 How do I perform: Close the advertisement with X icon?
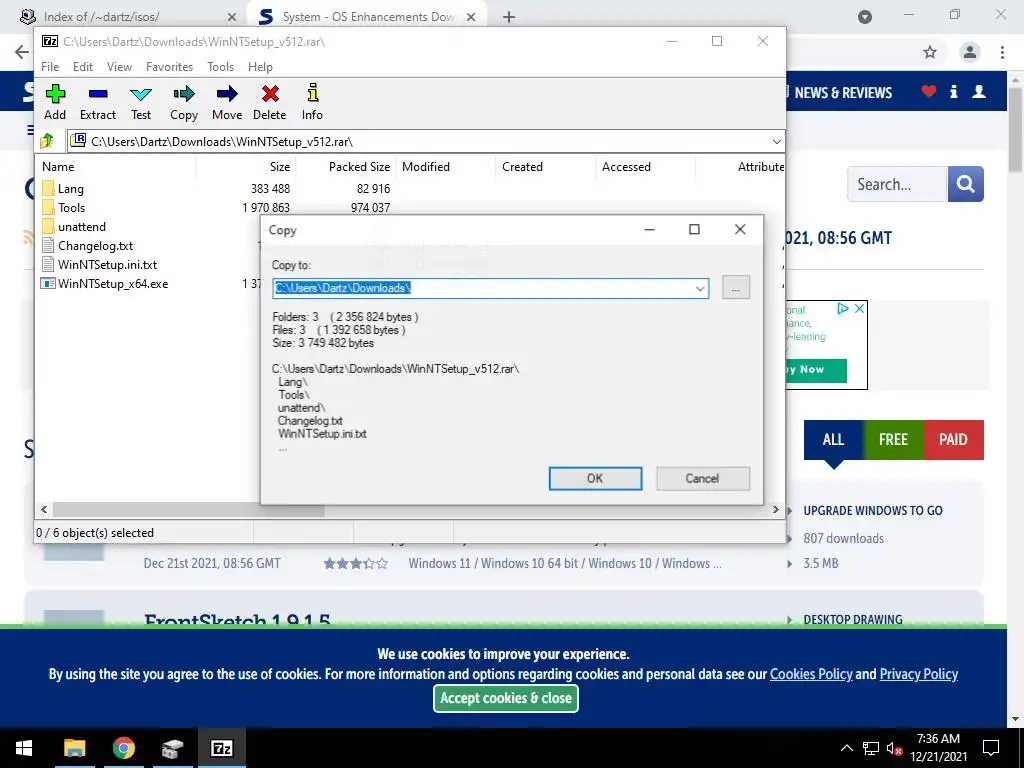859,308
